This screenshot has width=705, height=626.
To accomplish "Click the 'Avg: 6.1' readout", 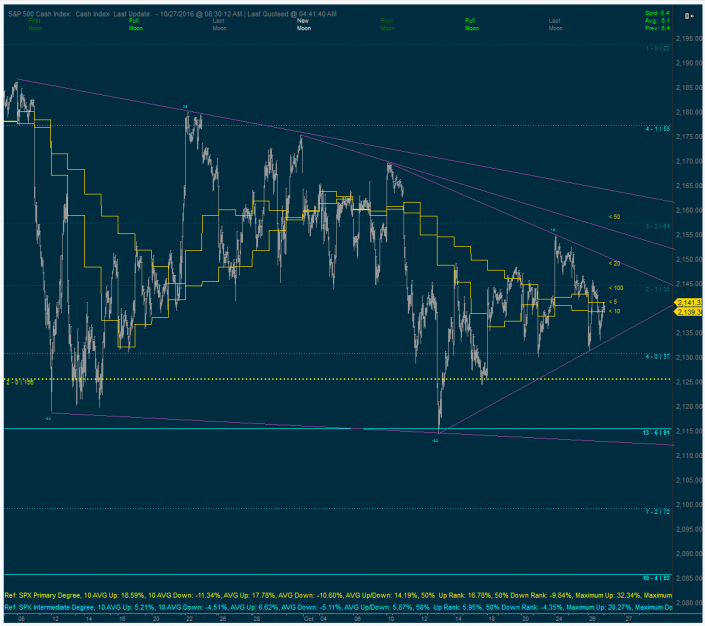I will point(657,21).
